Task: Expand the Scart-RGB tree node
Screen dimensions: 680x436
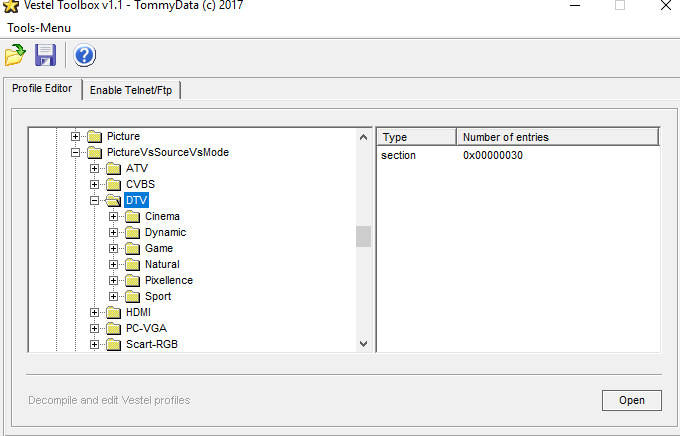Action: 95,344
